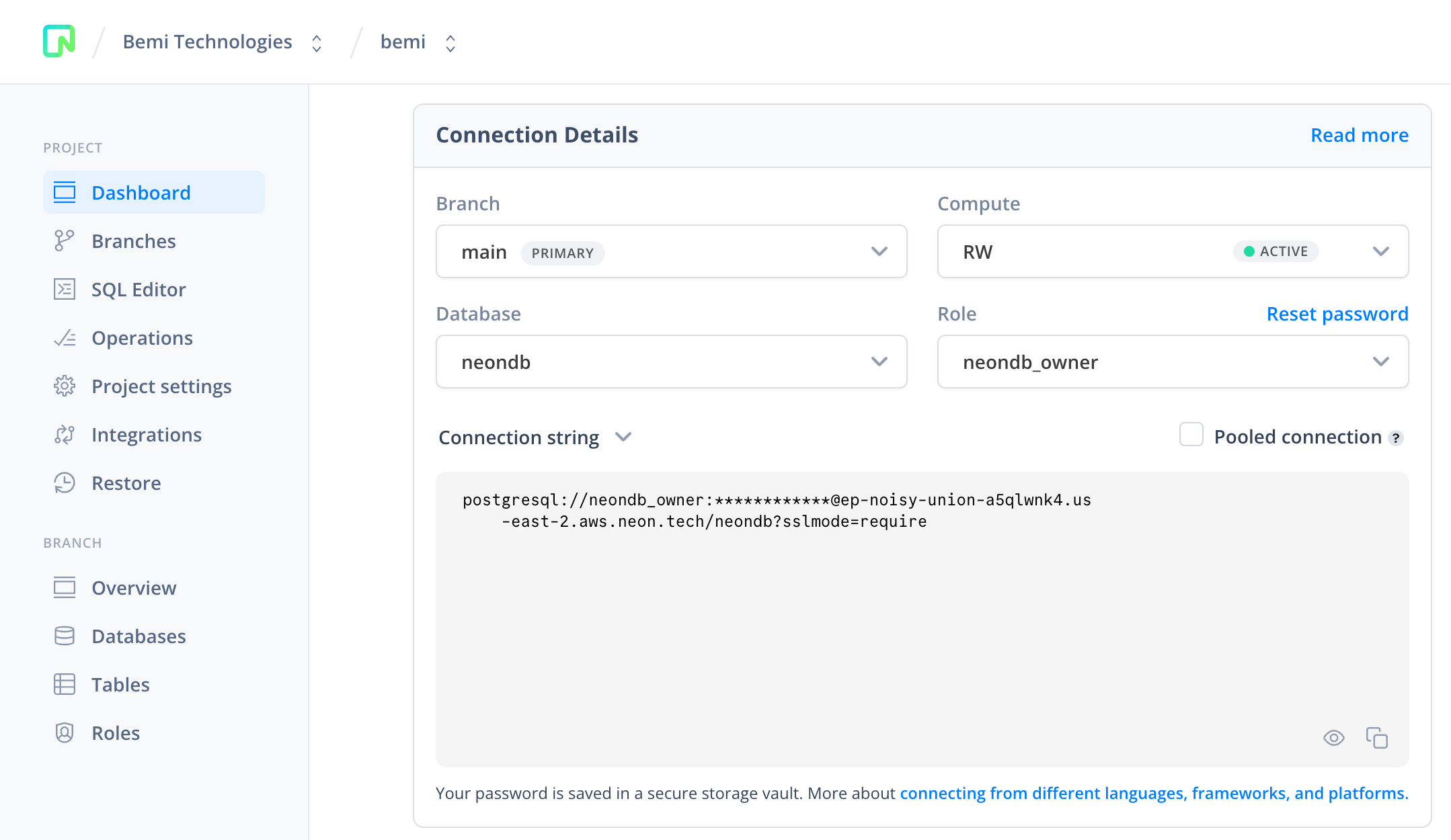Screen dimensions: 1451x840
Task: Expand the neondb_owner Role dropdown
Action: (1172, 362)
